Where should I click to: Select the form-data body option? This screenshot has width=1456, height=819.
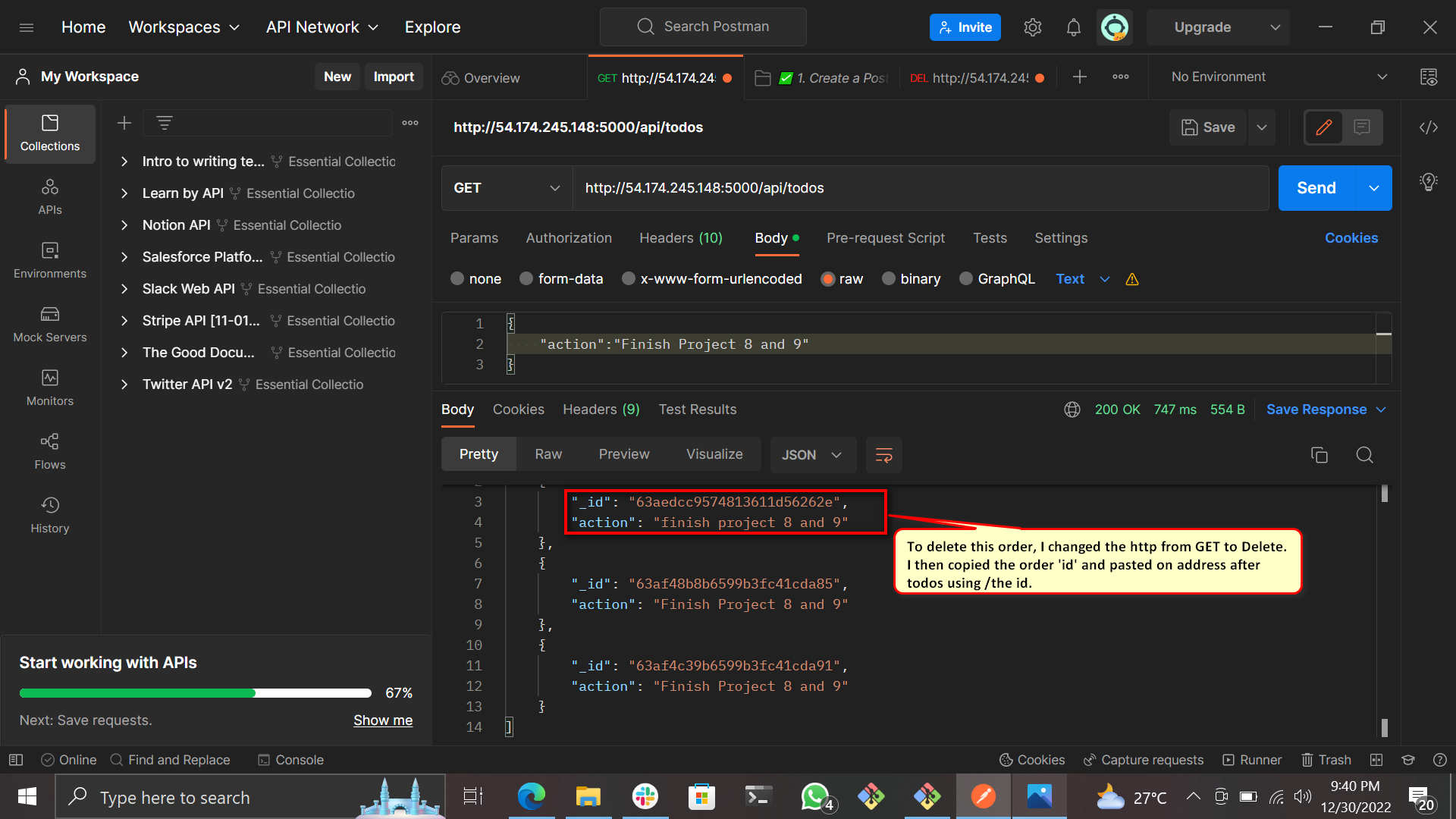coord(526,279)
